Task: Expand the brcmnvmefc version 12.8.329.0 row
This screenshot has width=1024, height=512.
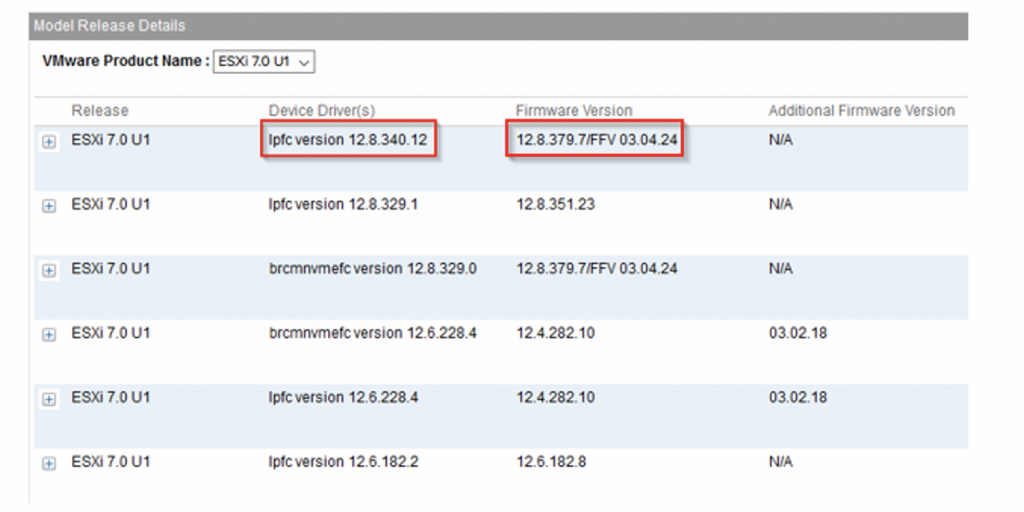Action: point(48,270)
